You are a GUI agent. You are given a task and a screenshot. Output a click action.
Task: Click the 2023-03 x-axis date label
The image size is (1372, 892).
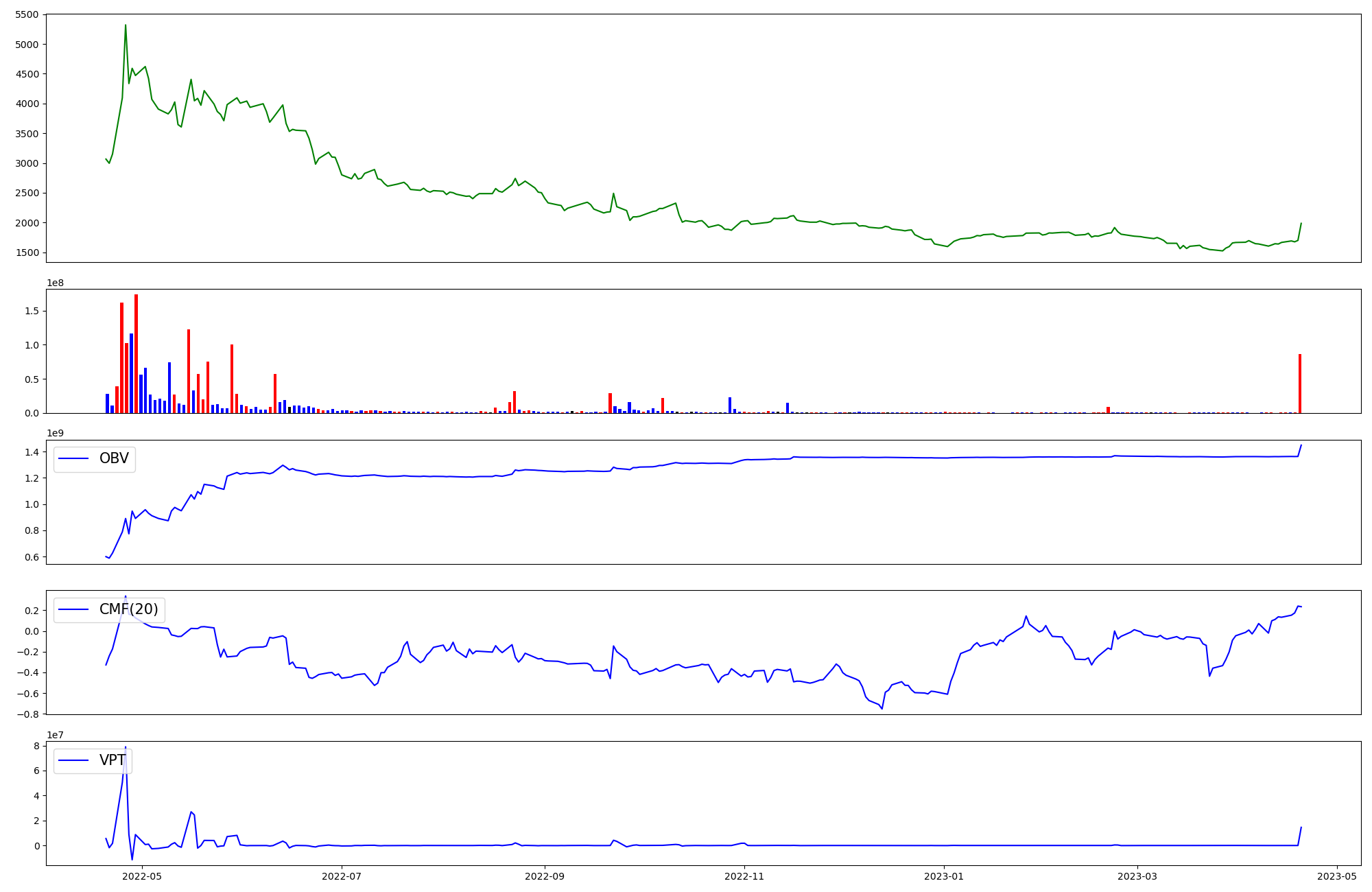[1137, 876]
